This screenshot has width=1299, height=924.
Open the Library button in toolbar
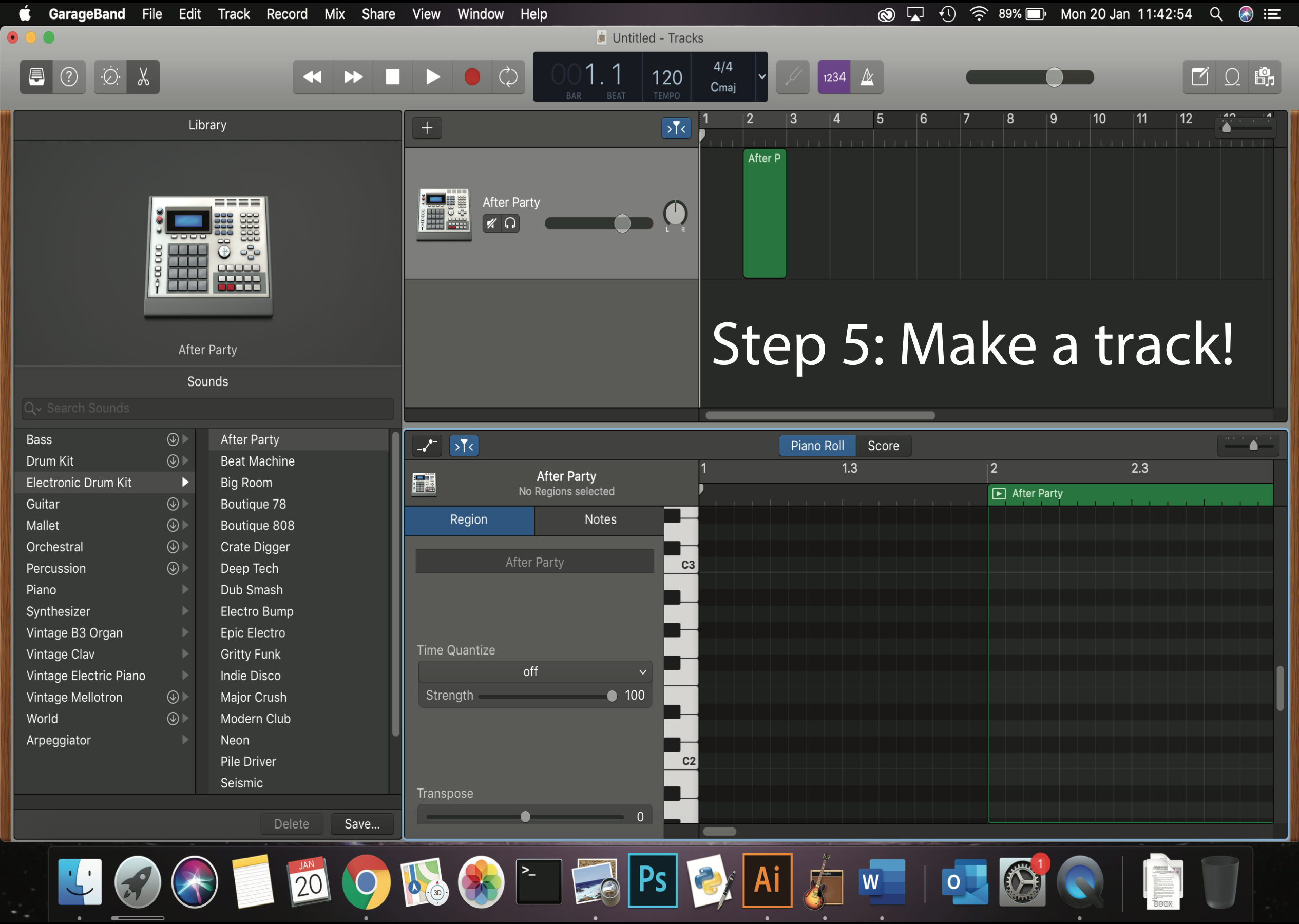(x=36, y=77)
